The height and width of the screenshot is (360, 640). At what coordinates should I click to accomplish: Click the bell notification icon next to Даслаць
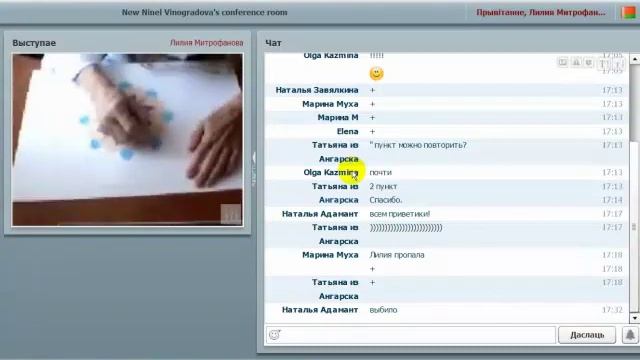tap(630, 335)
